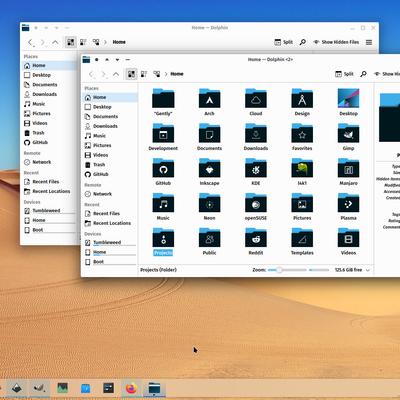
Task: Toggle Split view in back window
Action: click(x=283, y=42)
